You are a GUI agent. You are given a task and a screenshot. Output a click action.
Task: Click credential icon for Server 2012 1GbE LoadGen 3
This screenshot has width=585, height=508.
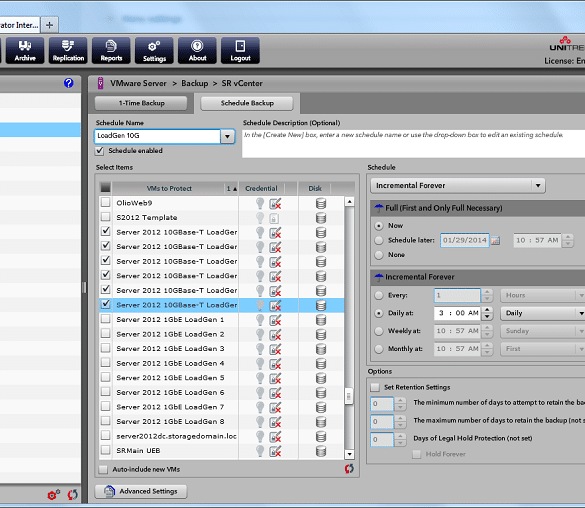tap(275, 349)
